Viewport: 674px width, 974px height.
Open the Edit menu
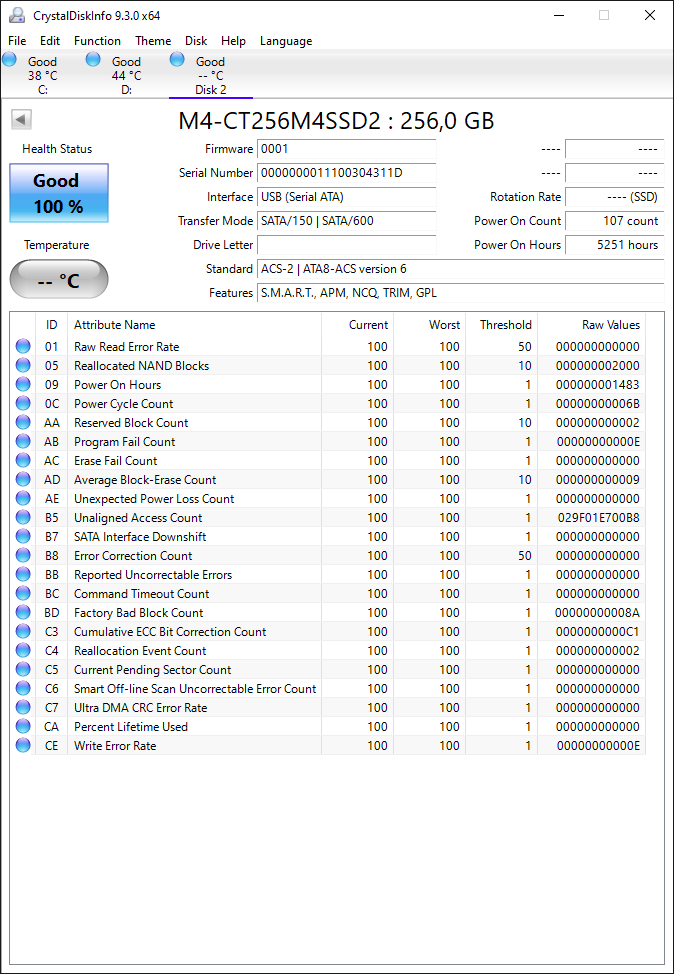tap(50, 41)
